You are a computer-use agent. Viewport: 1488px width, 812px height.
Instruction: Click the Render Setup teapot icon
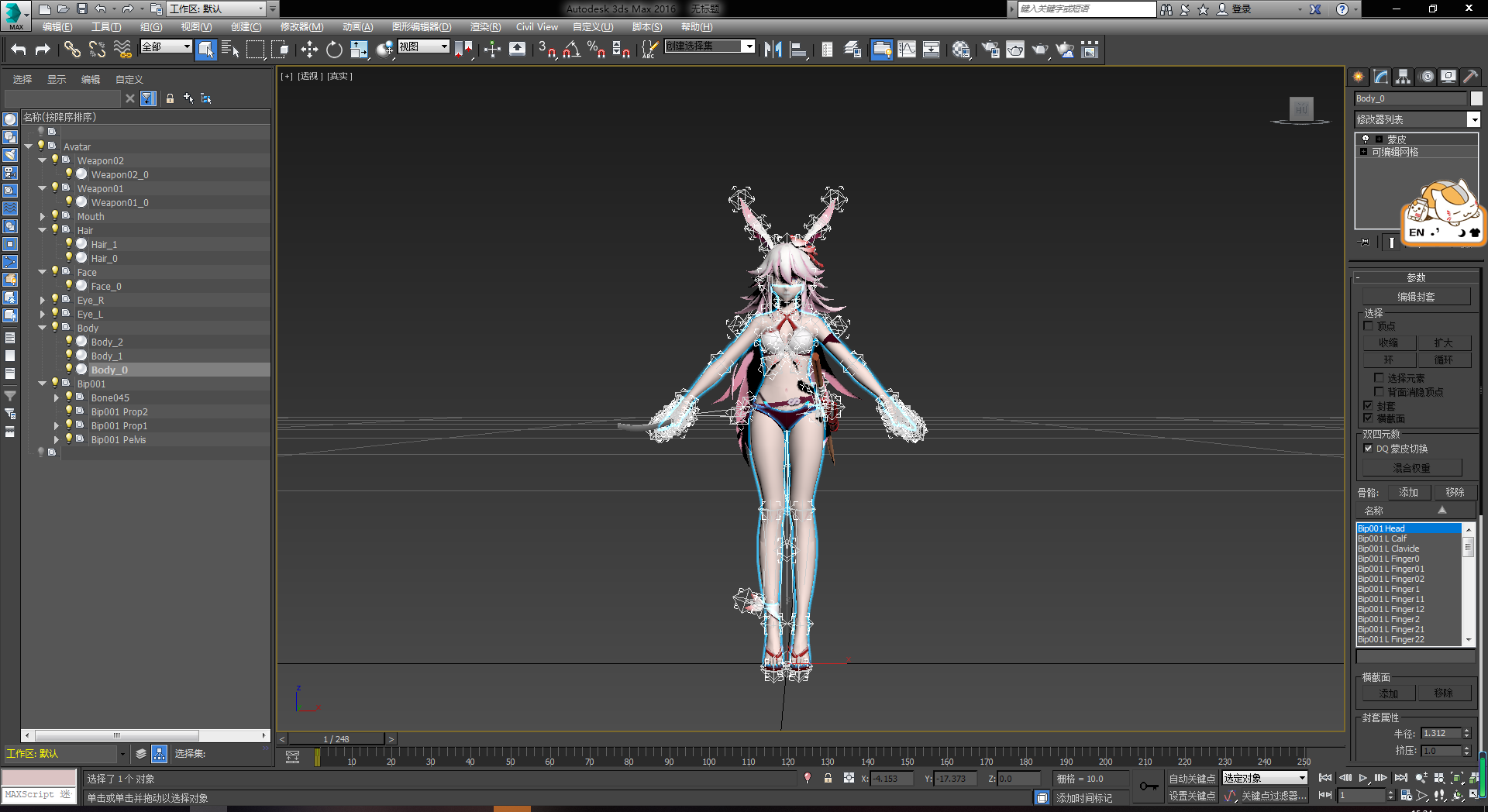[x=990, y=50]
